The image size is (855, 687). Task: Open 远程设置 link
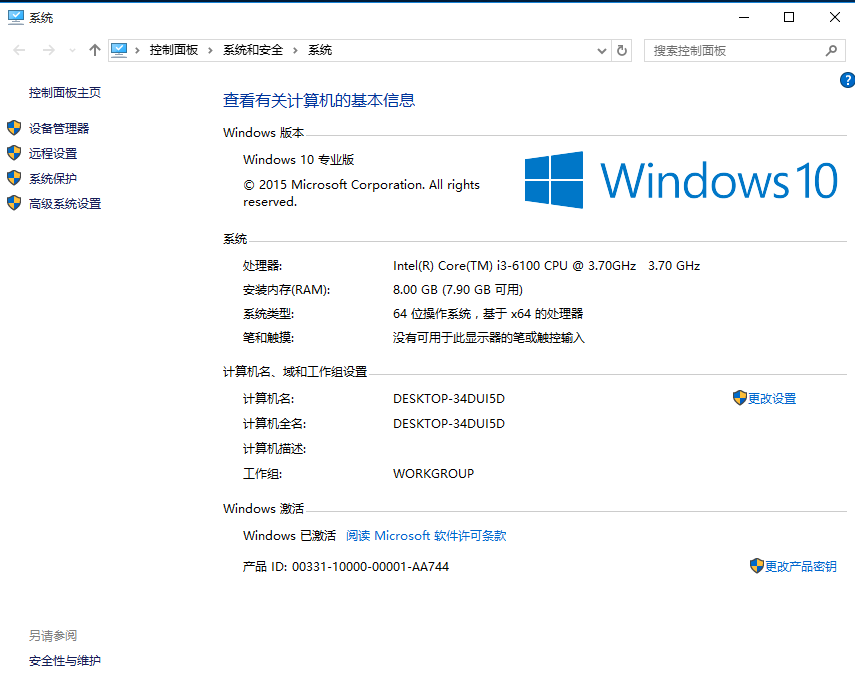[53, 153]
